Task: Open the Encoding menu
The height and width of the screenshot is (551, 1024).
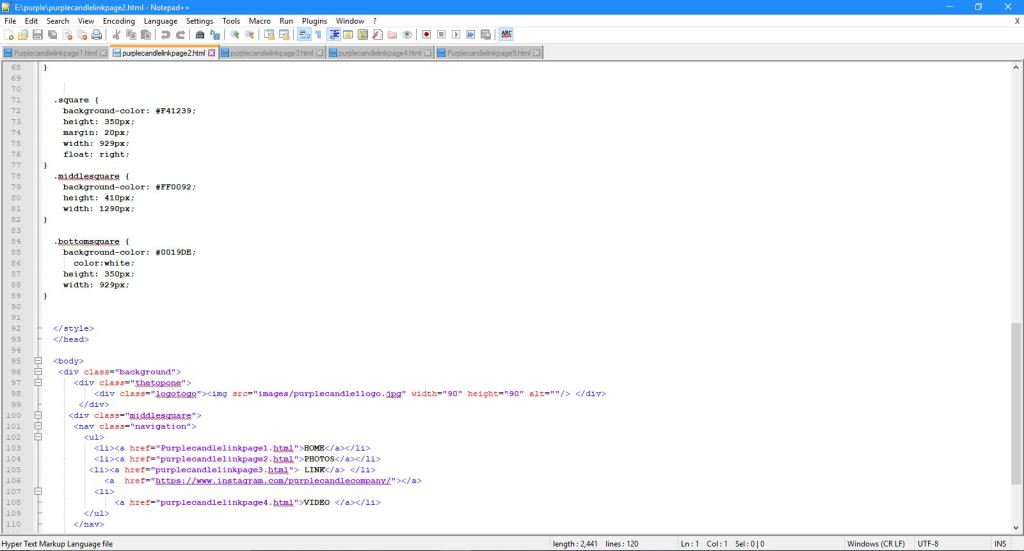Action: pyautogui.click(x=118, y=20)
